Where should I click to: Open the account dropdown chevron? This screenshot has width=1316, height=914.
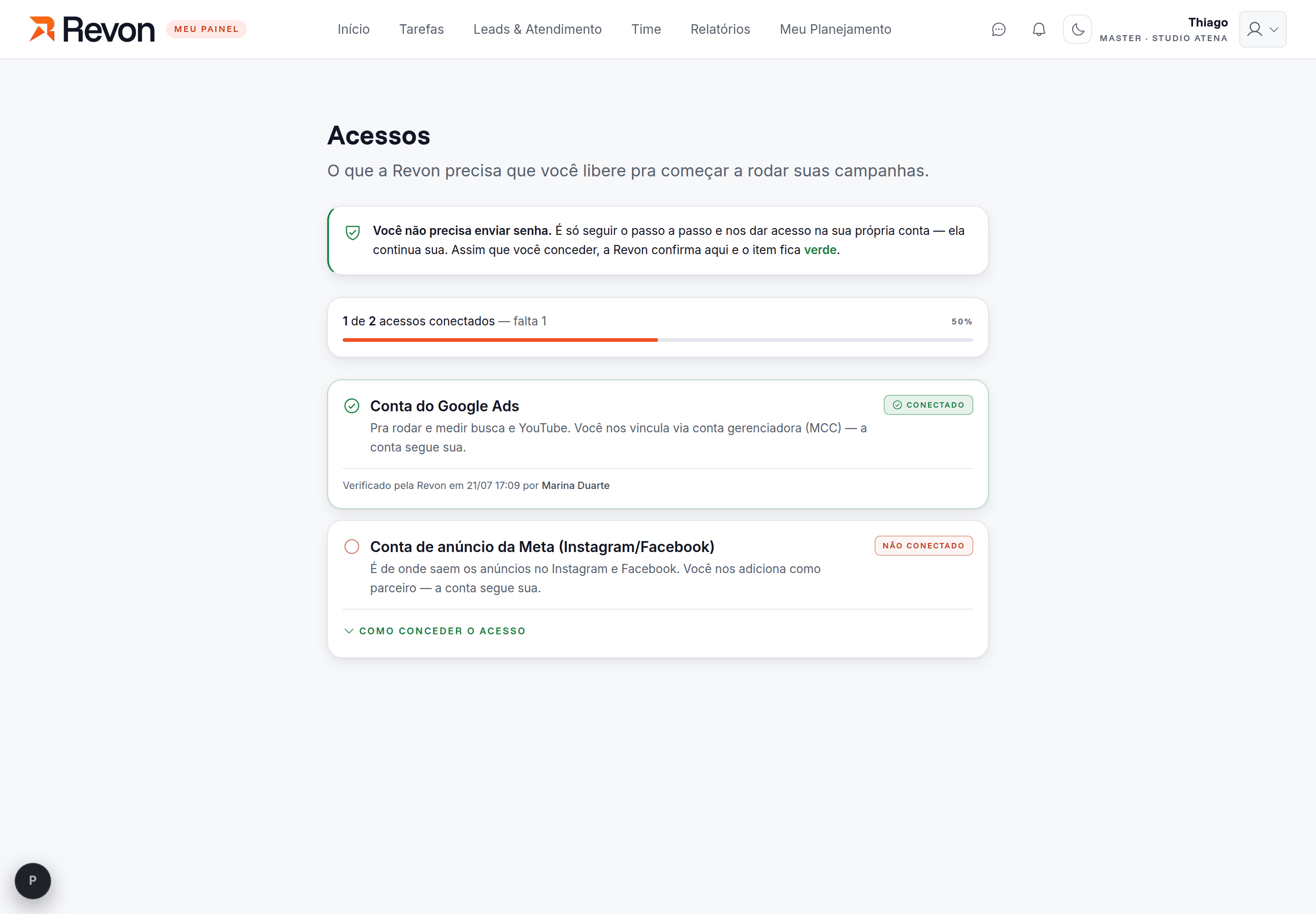(1274, 29)
